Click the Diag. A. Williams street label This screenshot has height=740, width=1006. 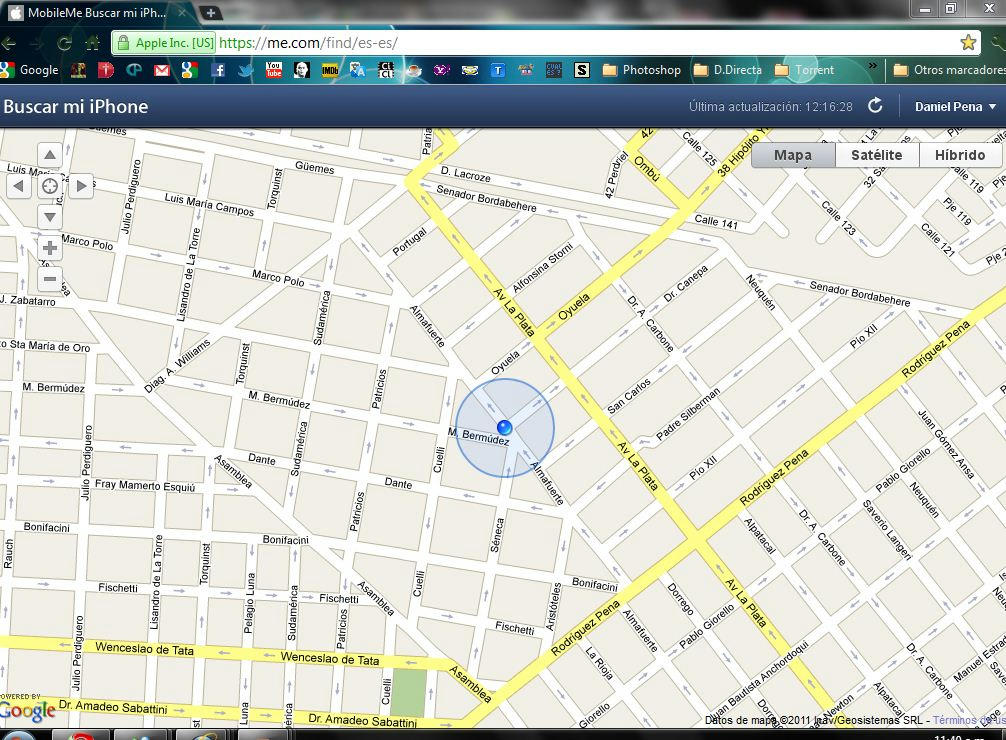click(177, 366)
